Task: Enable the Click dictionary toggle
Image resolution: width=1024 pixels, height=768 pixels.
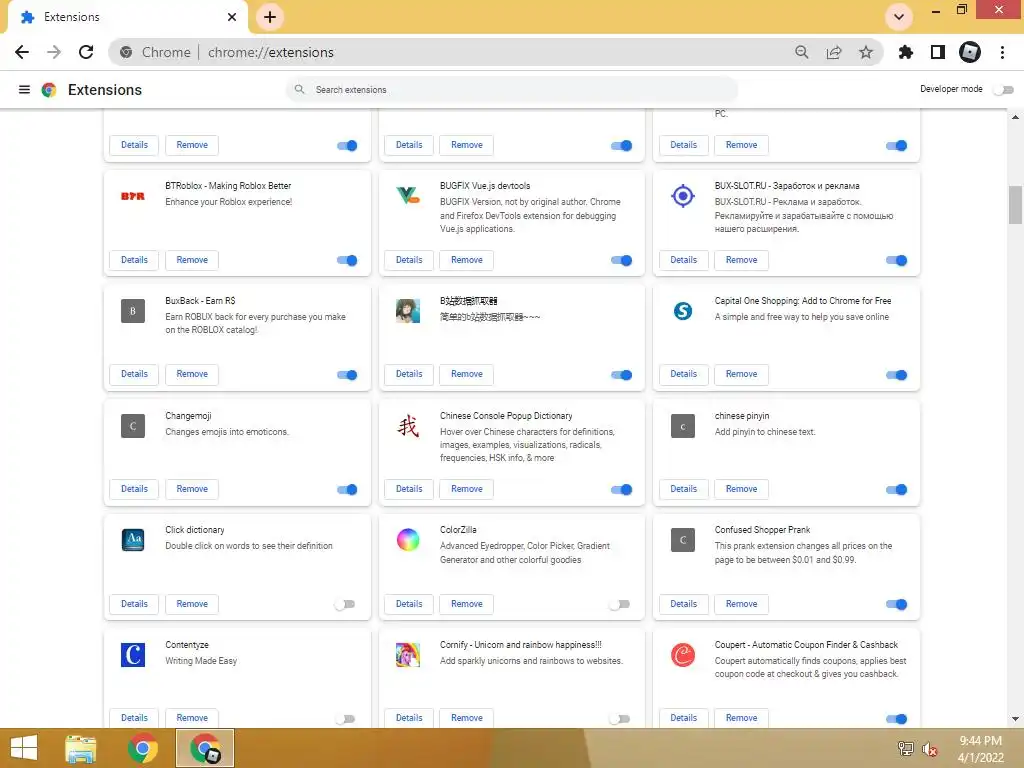Action: pos(345,604)
